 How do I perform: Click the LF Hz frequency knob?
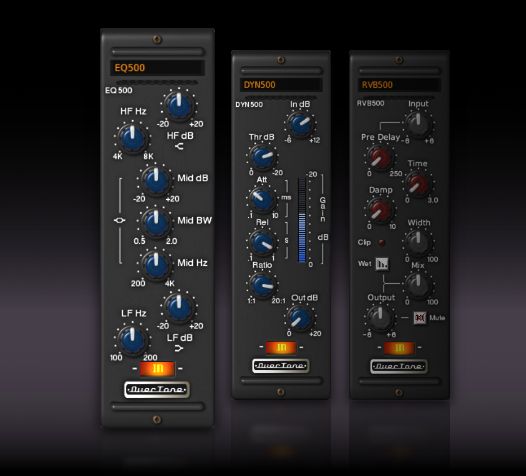pyautogui.click(x=132, y=339)
